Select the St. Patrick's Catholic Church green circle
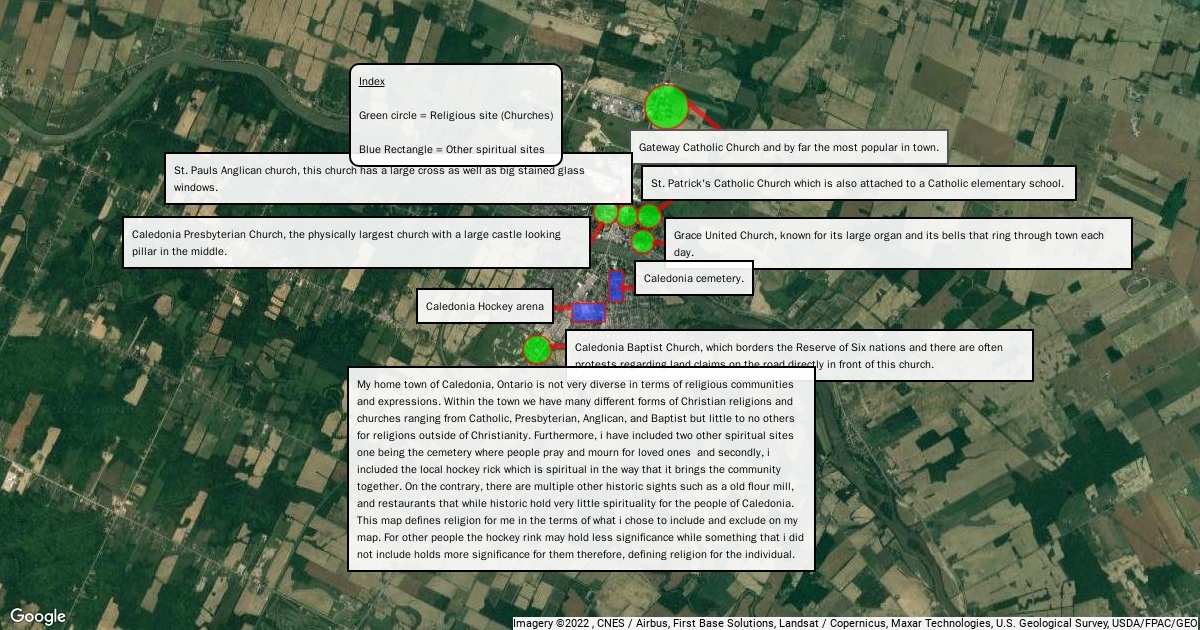This screenshot has width=1200, height=630. (x=649, y=216)
